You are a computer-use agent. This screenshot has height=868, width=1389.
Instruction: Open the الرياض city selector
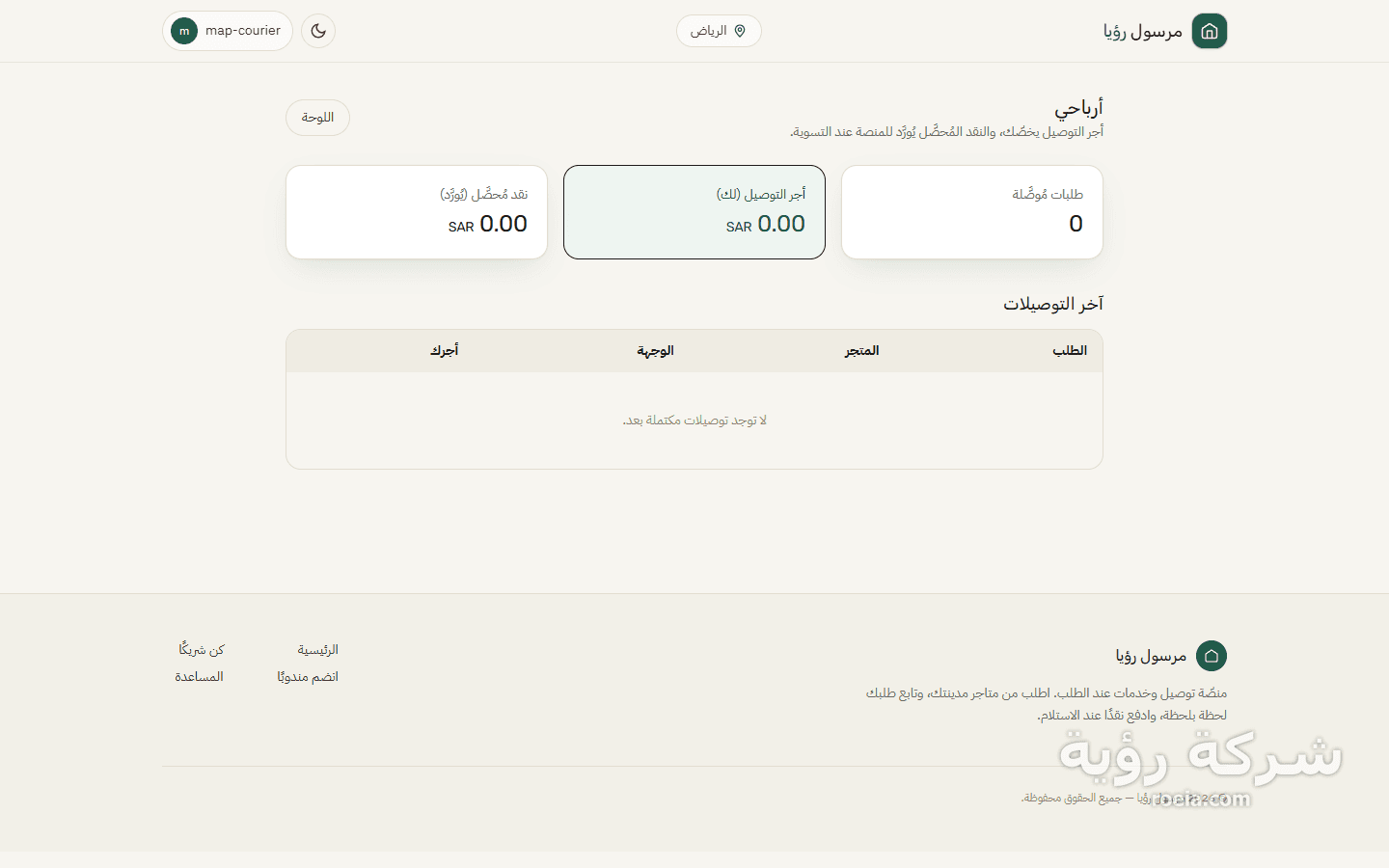pyautogui.click(x=719, y=31)
